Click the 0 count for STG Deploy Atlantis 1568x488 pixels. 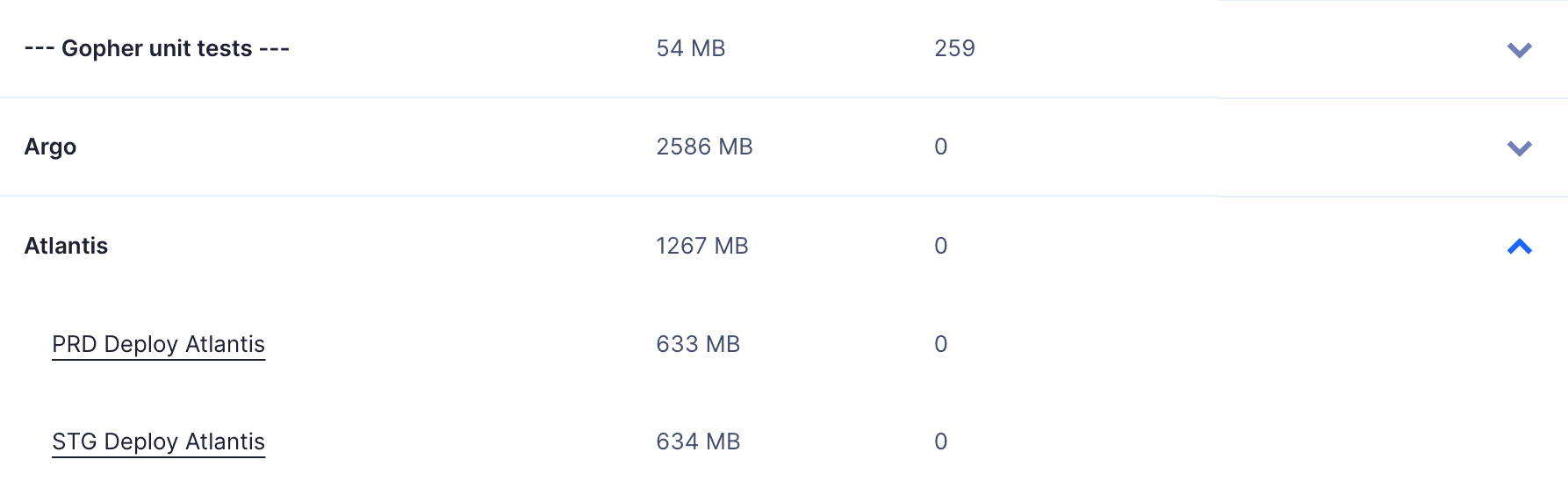pos(940,441)
